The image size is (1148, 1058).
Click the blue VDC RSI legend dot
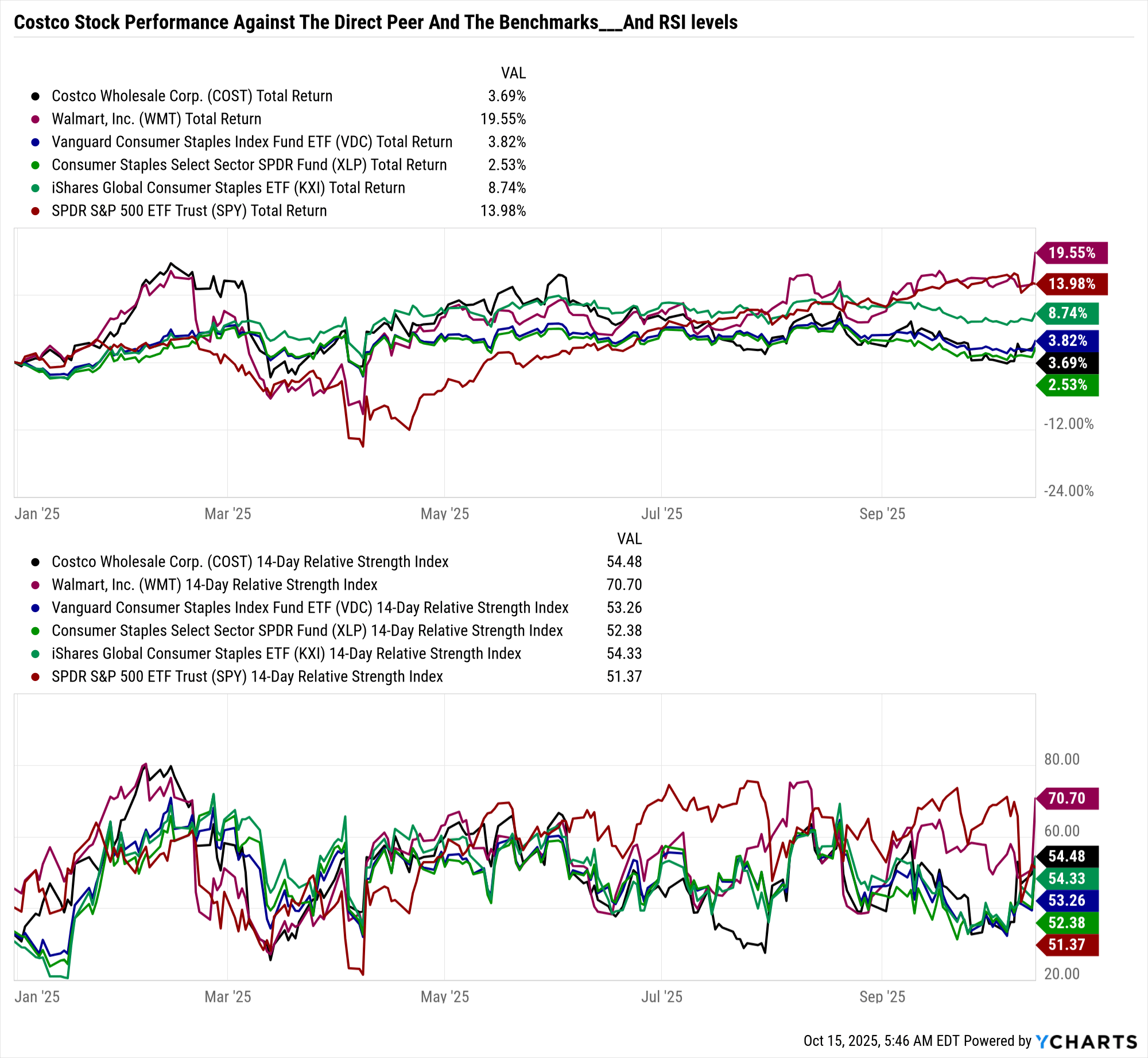pyautogui.click(x=36, y=608)
